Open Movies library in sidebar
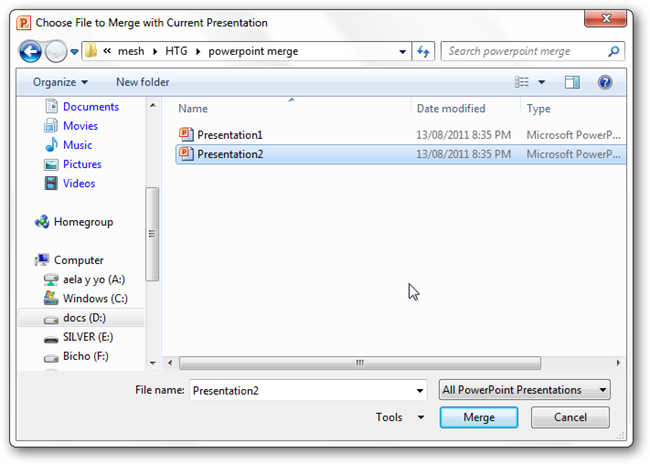This screenshot has height=464, width=650. click(x=80, y=126)
